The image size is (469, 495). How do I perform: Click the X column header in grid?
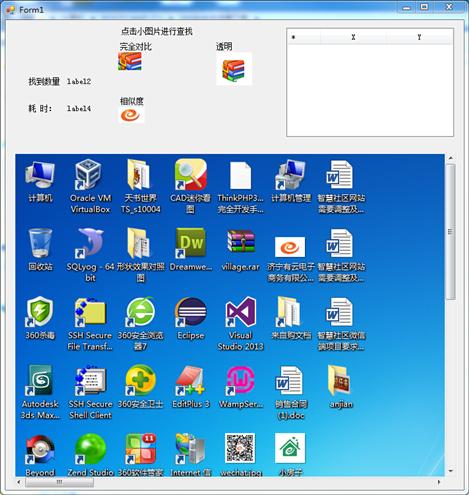click(x=353, y=37)
